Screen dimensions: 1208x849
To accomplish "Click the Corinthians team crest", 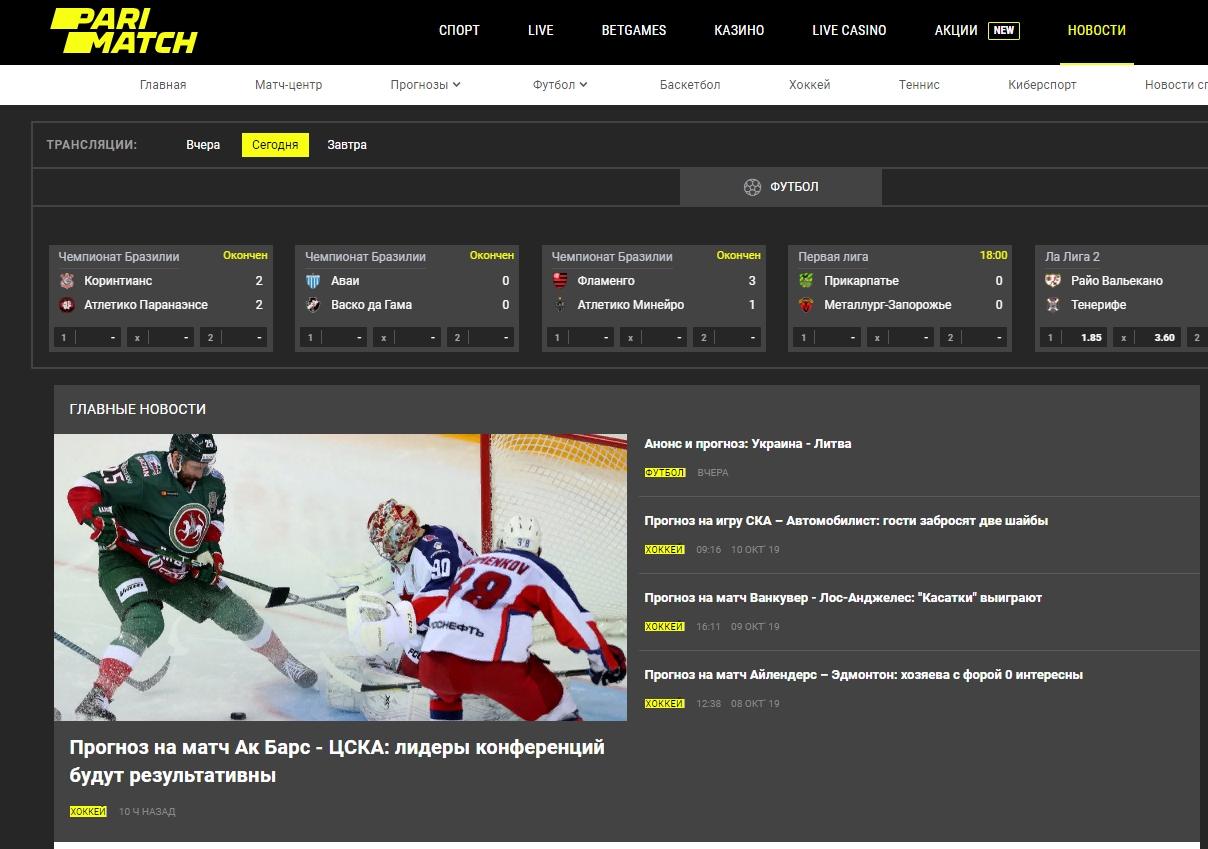I will click(x=67, y=281).
